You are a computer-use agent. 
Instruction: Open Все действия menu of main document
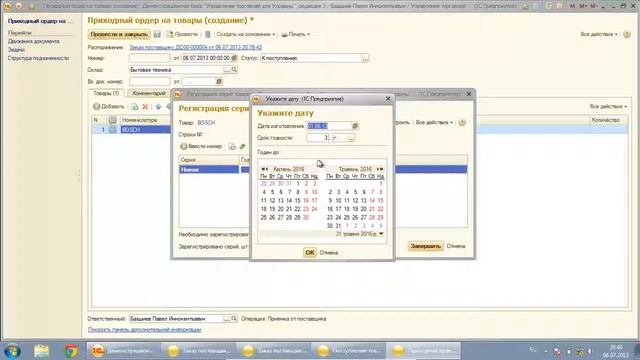tap(599, 34)
